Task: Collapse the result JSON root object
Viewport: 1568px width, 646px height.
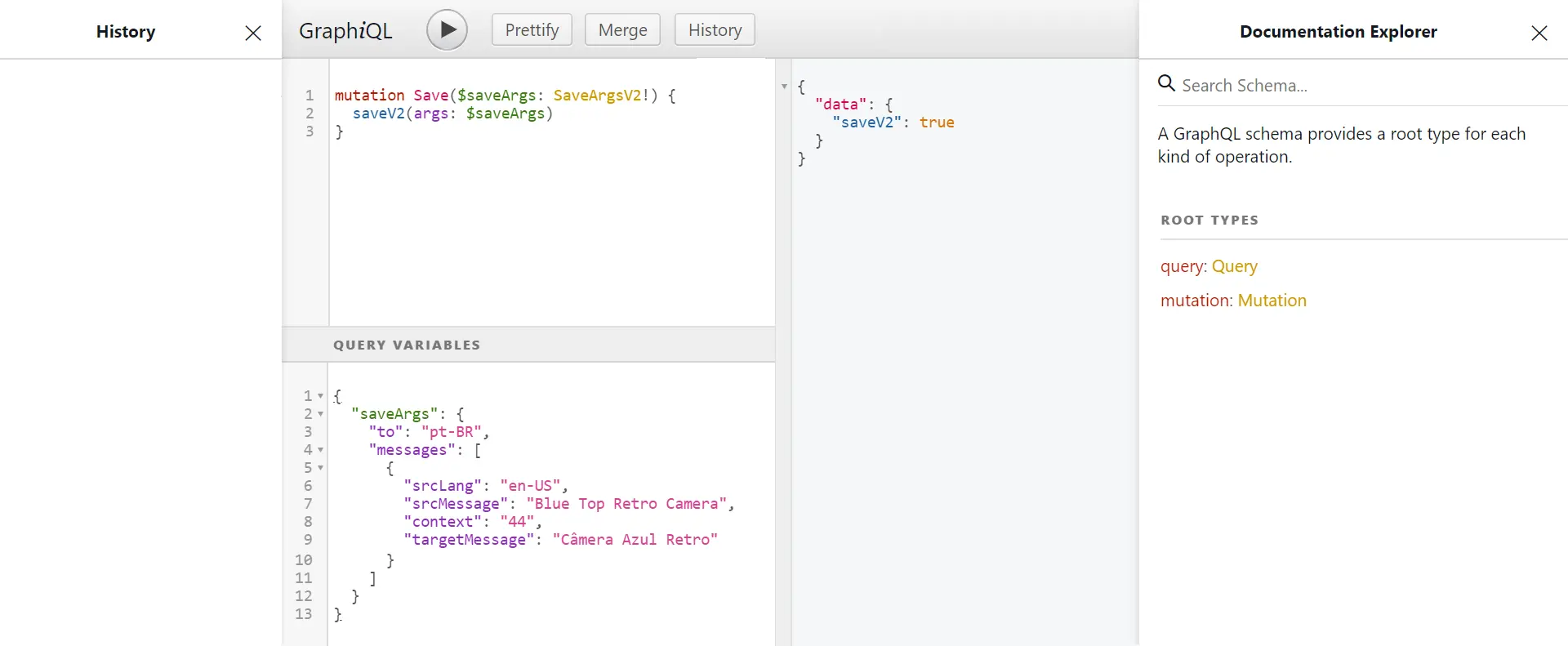Action: click(784, 87)
